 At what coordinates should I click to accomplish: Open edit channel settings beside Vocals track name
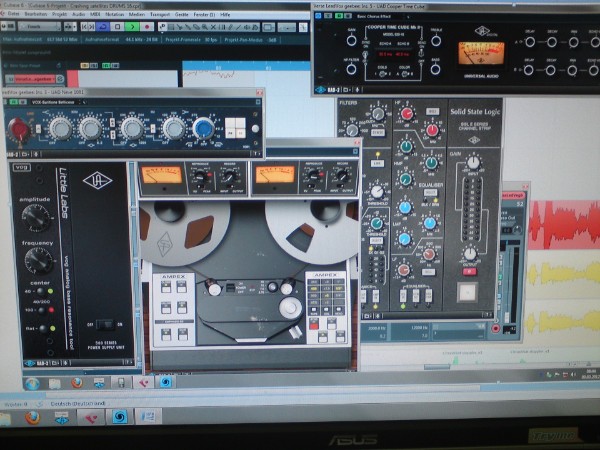(x=60, y=79)
